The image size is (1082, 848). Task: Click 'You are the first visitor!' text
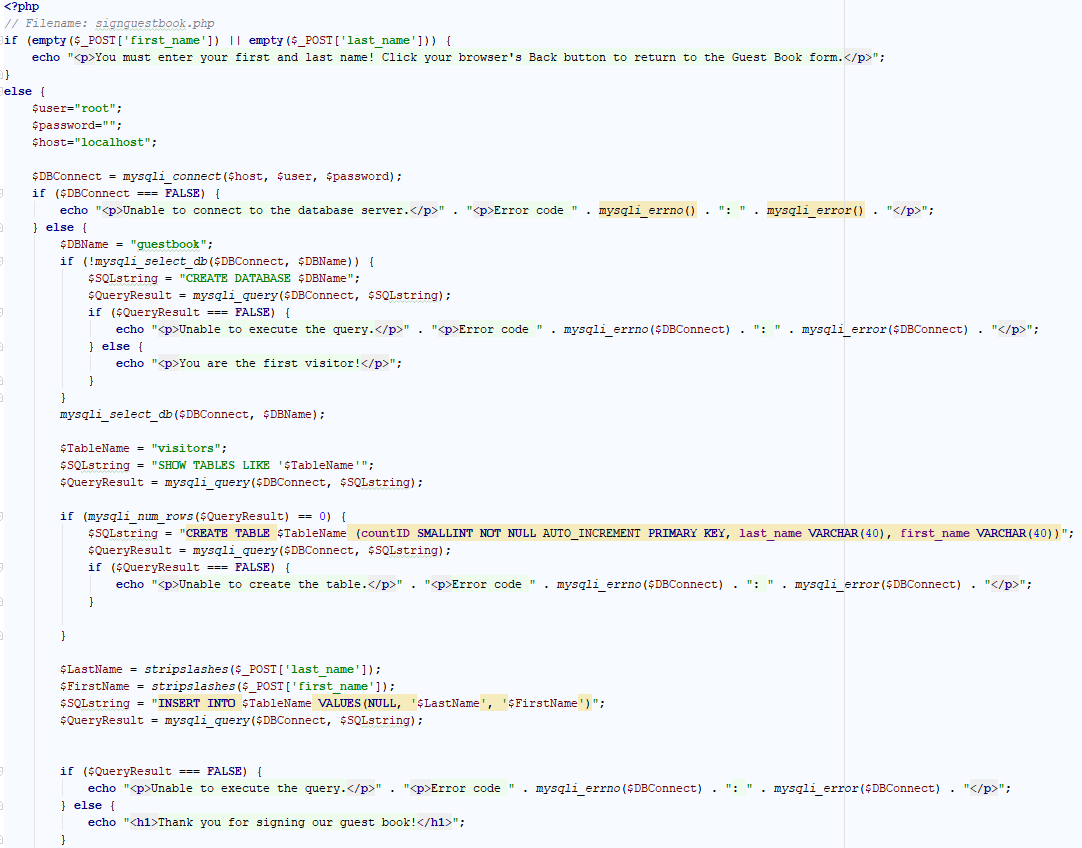[x=270, y=364]
